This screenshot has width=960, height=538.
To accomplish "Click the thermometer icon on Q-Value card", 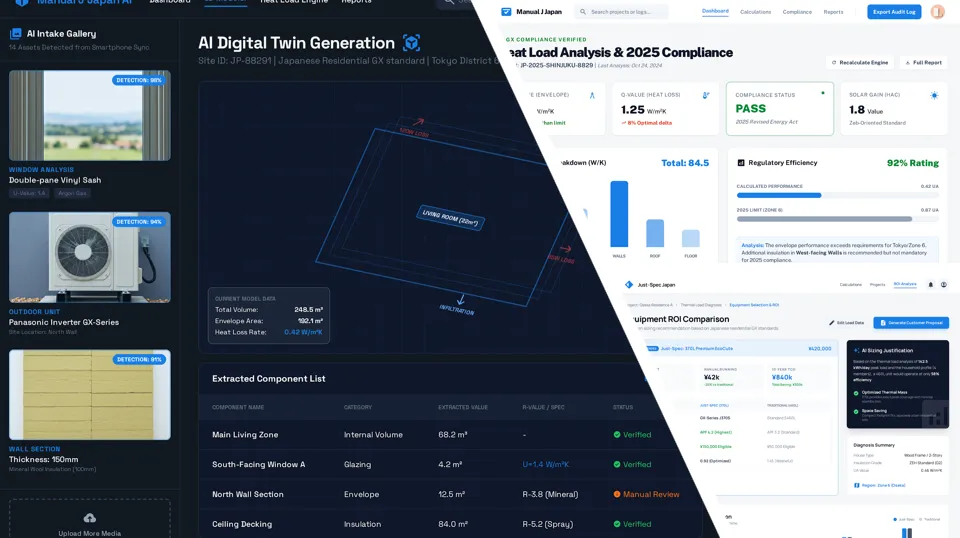I will 706,95.
